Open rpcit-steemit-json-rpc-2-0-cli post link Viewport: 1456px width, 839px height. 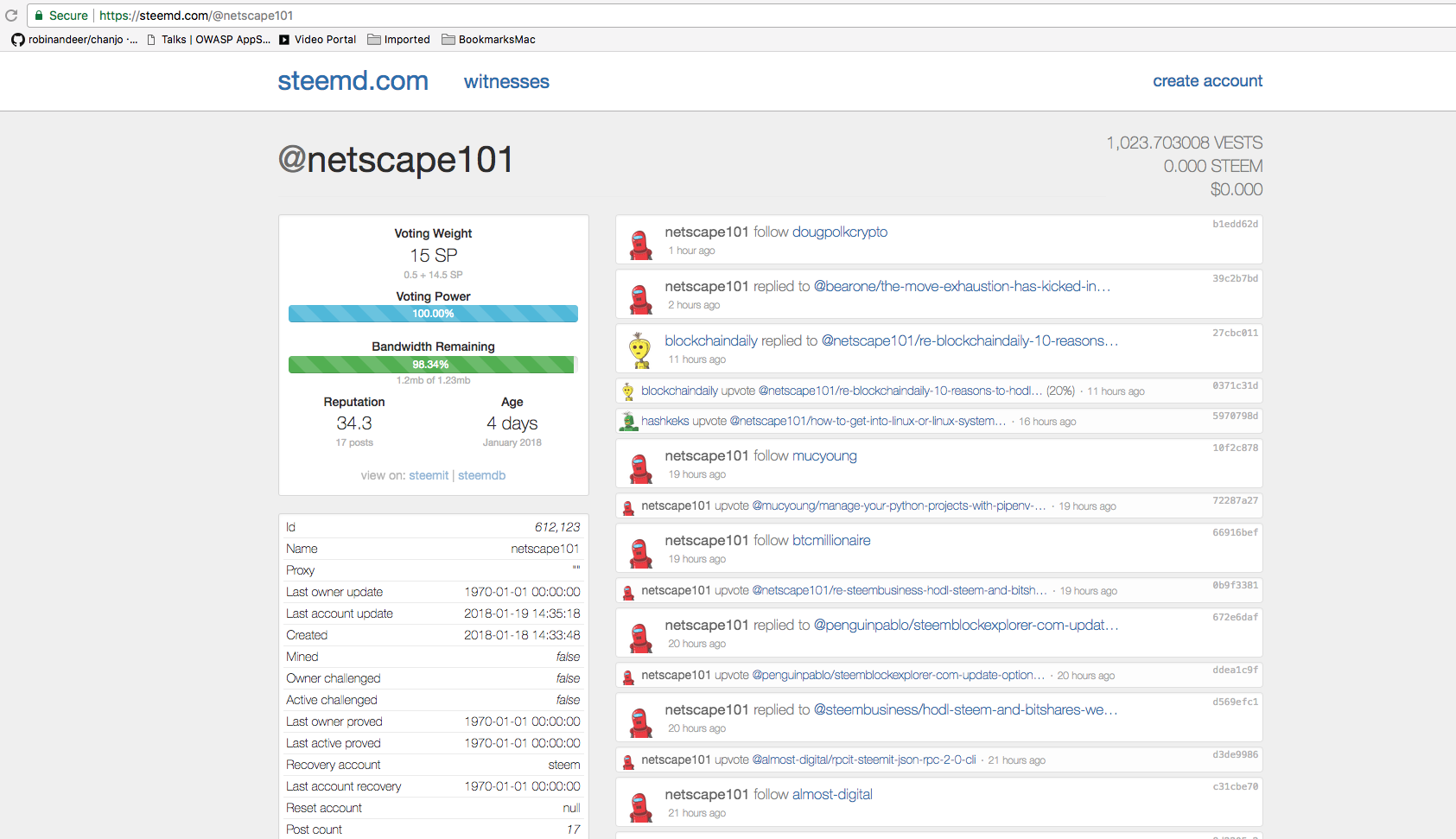coord(864,760)
